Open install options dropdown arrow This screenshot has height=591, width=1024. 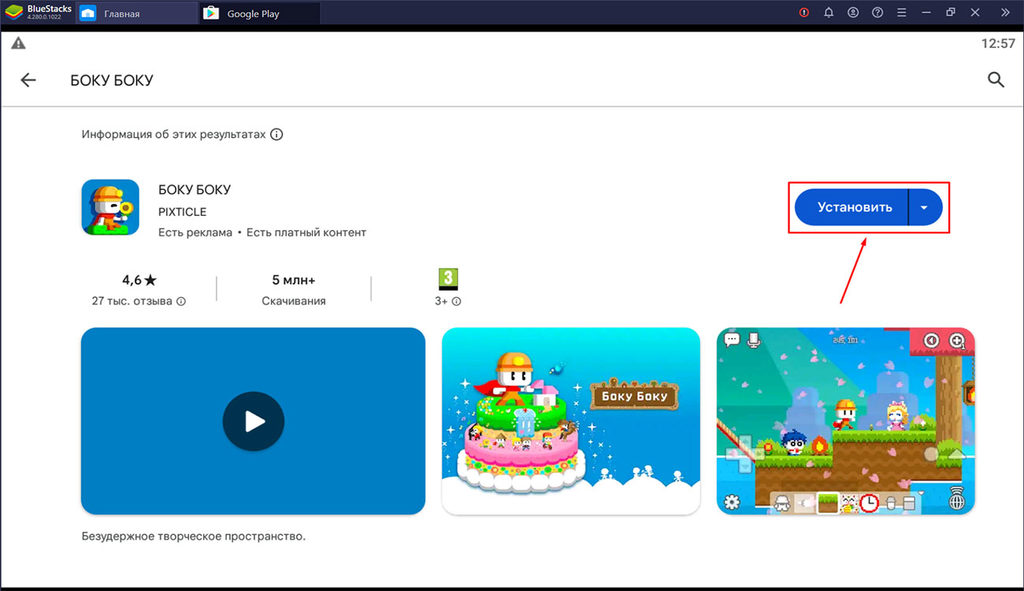click(x=924, y=207)
